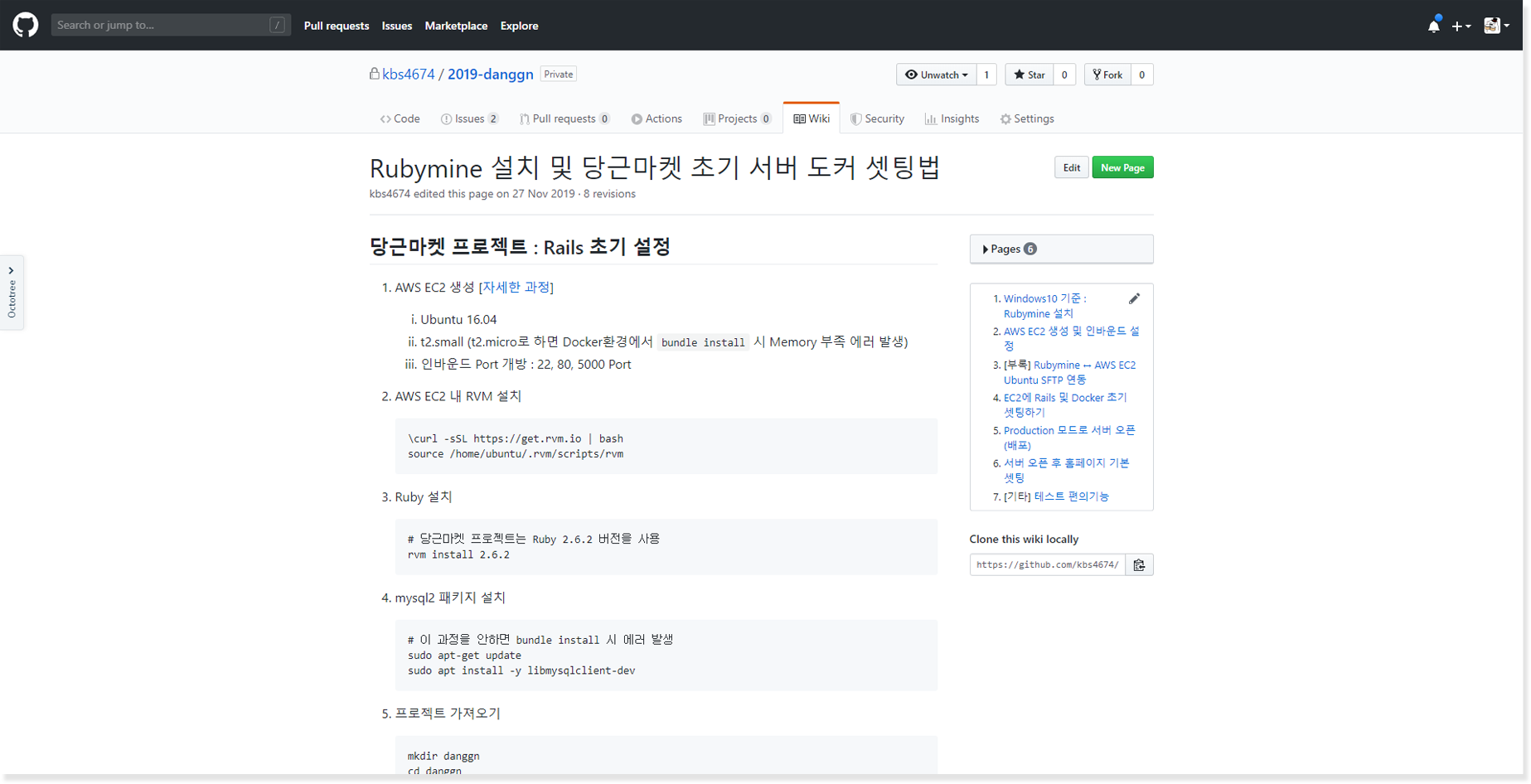The image size is (1531, 784).
Task: Go to Marketplace
Action: tap(456, 26)
